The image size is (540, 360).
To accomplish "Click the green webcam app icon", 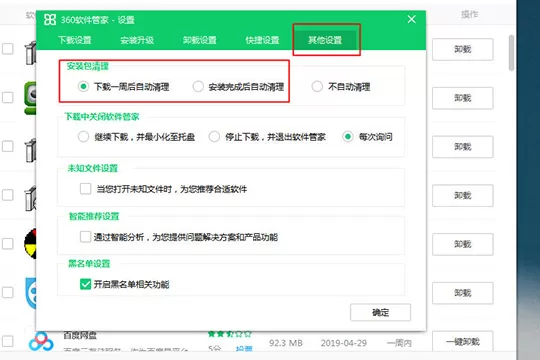I will point(30,98).
